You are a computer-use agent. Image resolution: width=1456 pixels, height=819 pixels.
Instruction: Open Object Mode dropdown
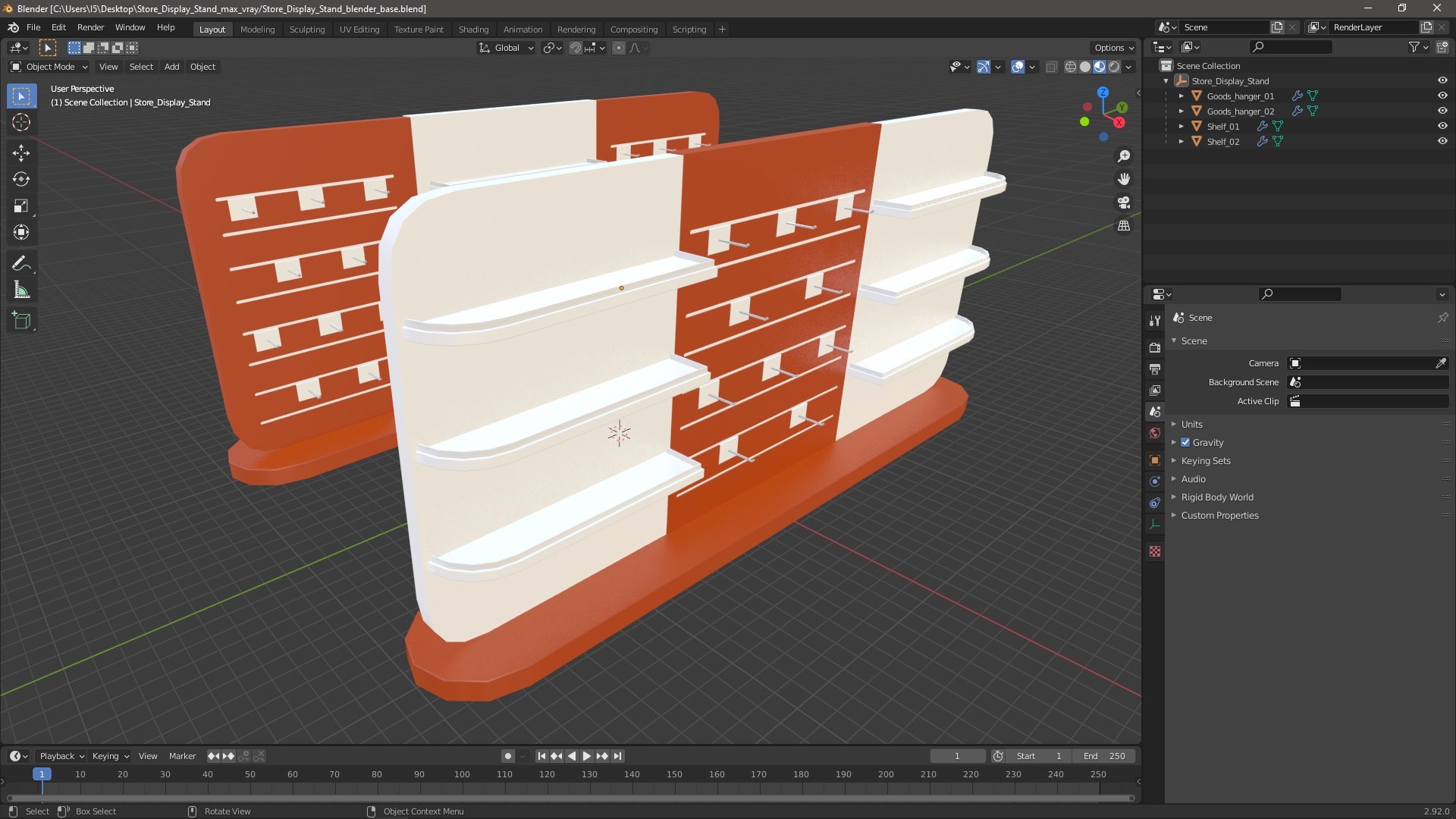click(49, 67)
